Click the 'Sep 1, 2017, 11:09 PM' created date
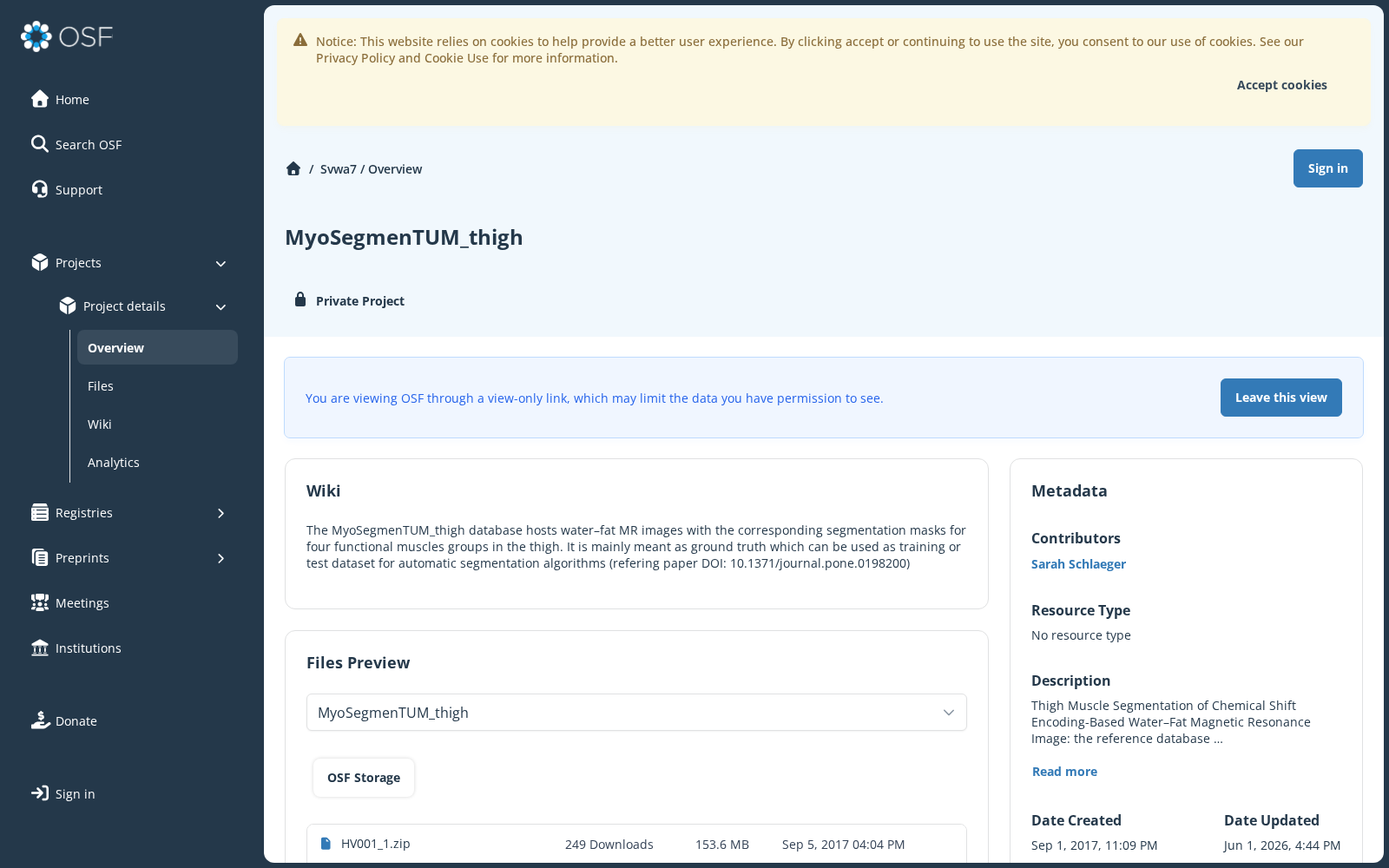This screenshot has height=868, width=1389. click(x=1094, y=845)
